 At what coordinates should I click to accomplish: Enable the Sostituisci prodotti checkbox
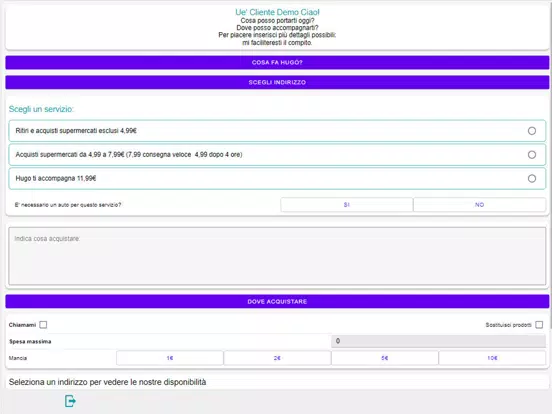coord(539,325)
